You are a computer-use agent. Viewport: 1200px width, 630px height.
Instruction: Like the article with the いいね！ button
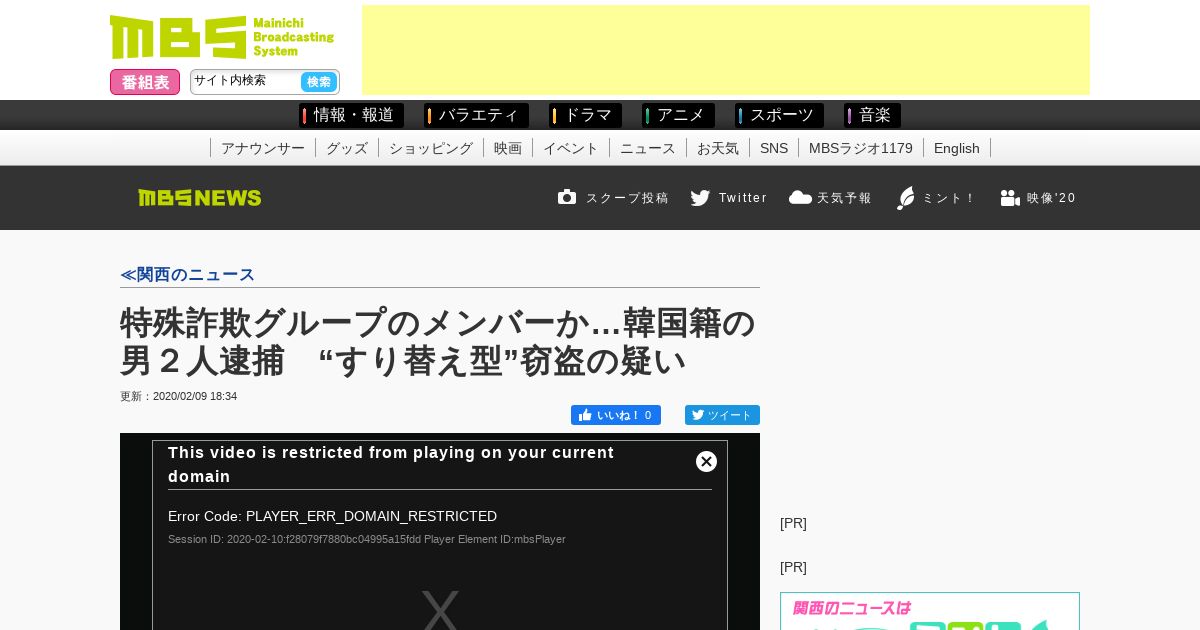616,415
